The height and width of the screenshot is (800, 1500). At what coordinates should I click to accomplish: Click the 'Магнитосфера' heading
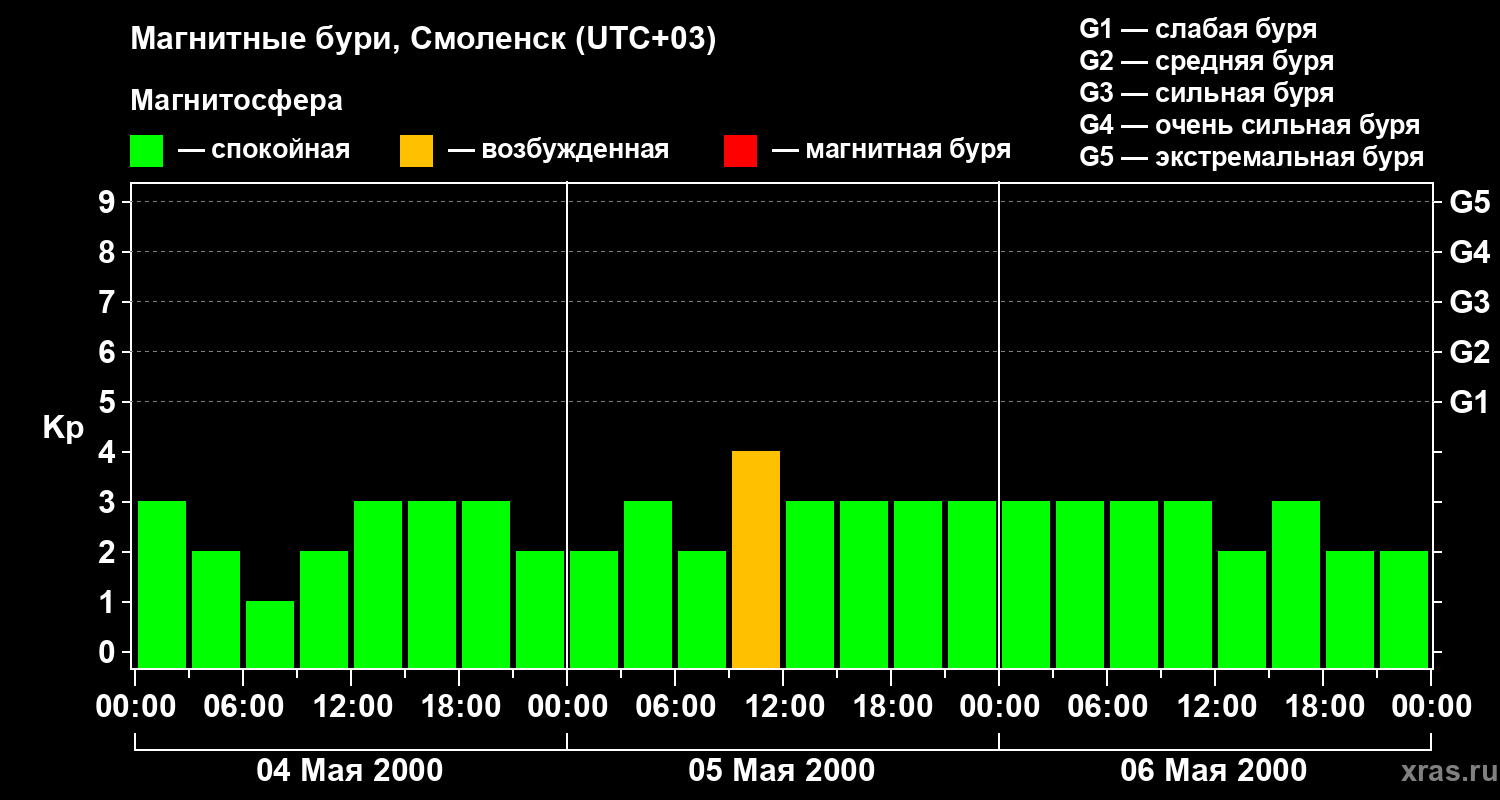click(236, 101)
